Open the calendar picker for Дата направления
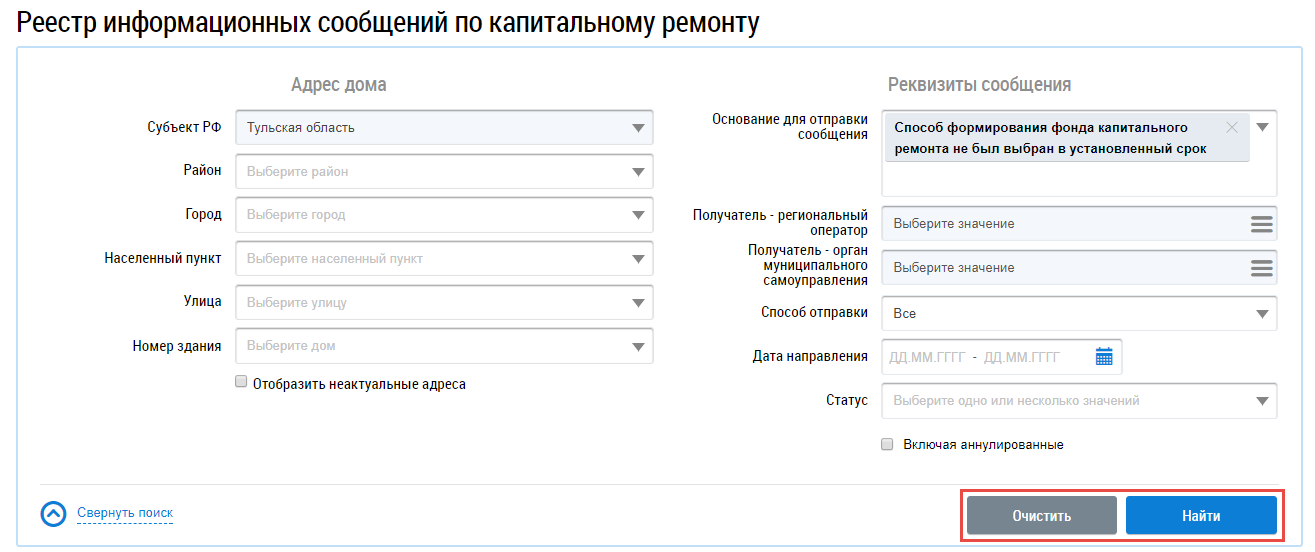The width and height of the screenshot is (1315, 552). coord(1104,357)
